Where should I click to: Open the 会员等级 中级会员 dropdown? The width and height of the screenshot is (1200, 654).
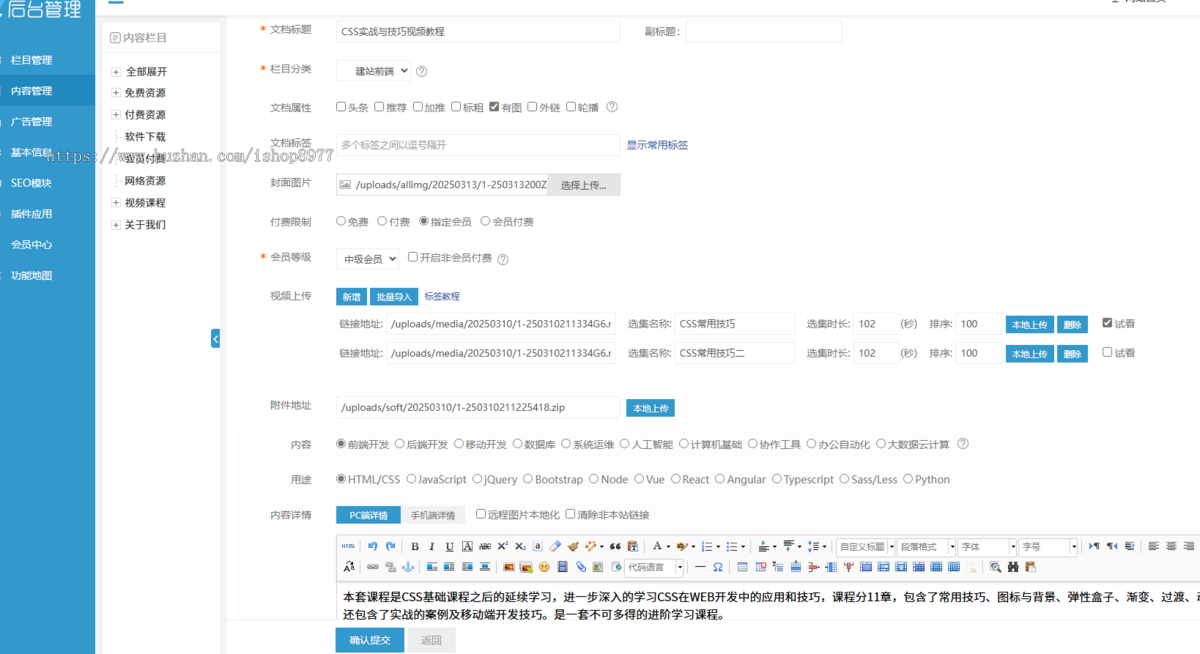tap(367, 258)
